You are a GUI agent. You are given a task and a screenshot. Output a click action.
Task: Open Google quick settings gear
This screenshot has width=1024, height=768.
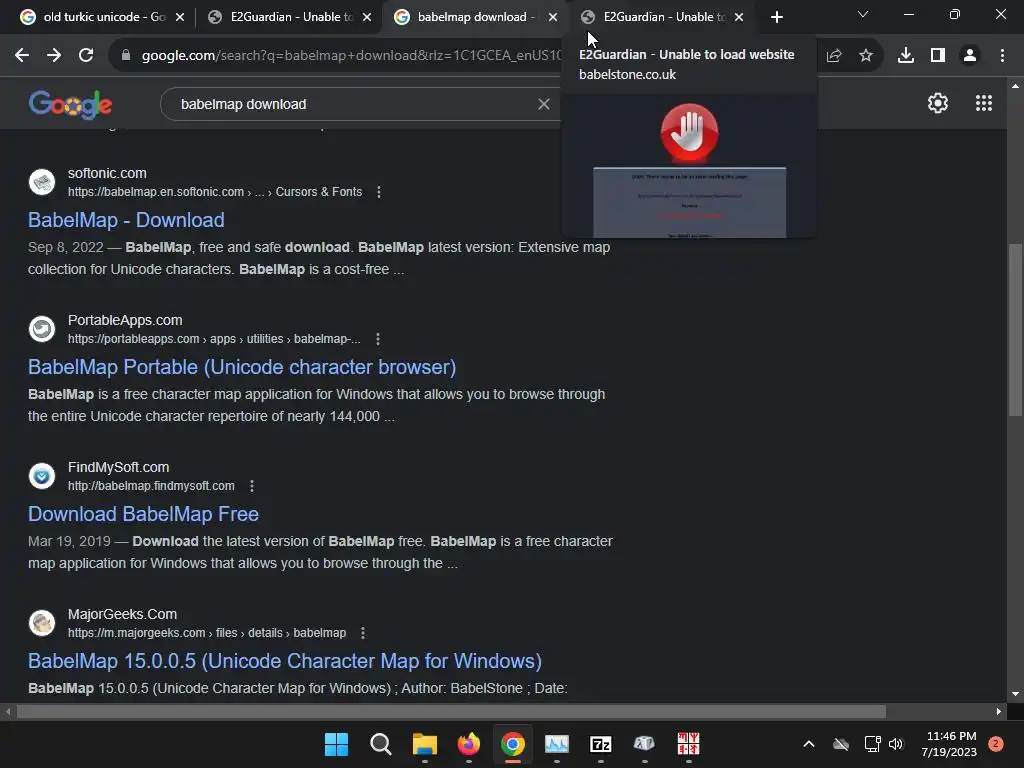point(938,103)
